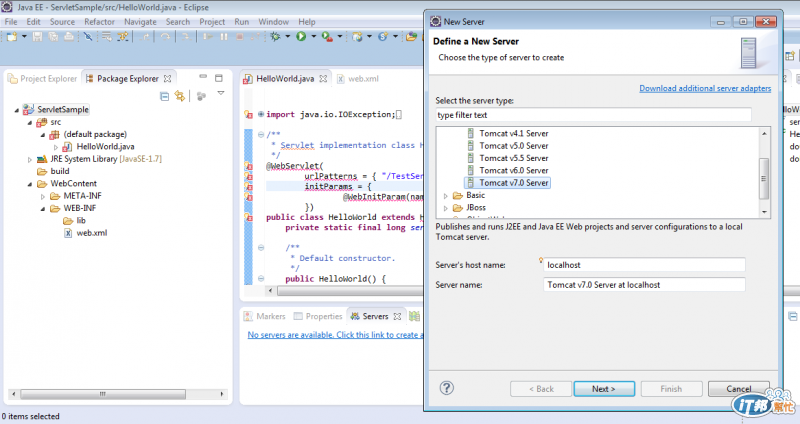Open the External Tools dropdown arrow
The image size is (800, 424).
[339, 37]
